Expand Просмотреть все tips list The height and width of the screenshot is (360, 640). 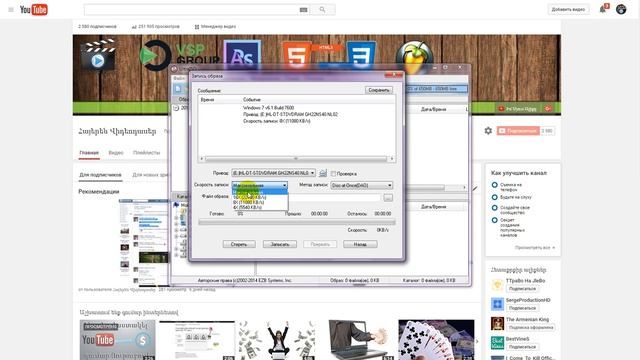tap(535, 248)
